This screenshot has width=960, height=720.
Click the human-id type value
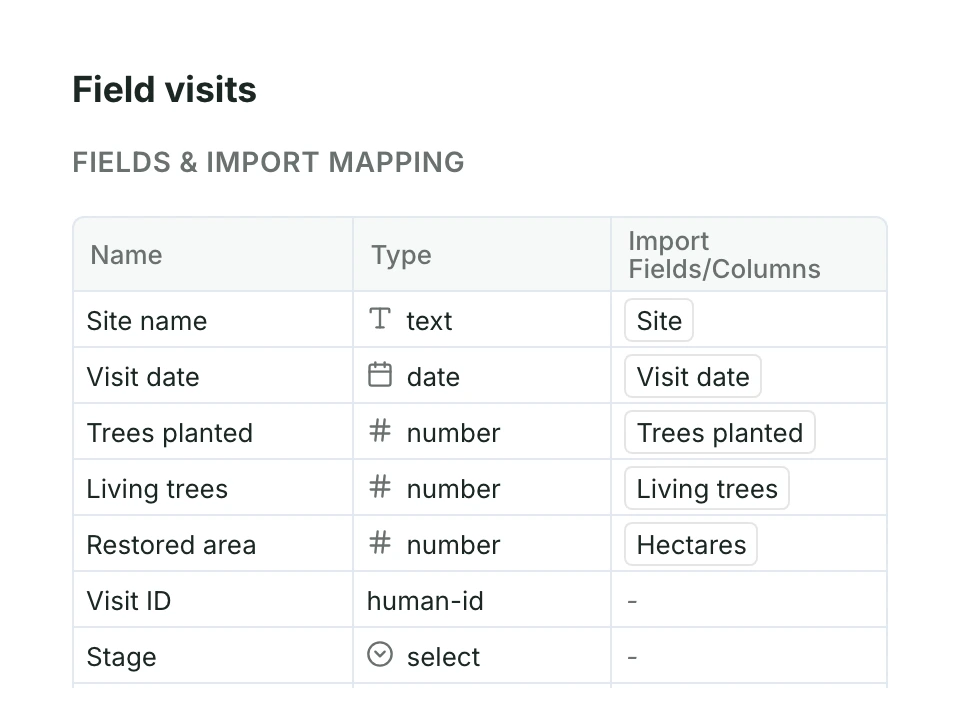pyautogui.click(x=425, y=601)
